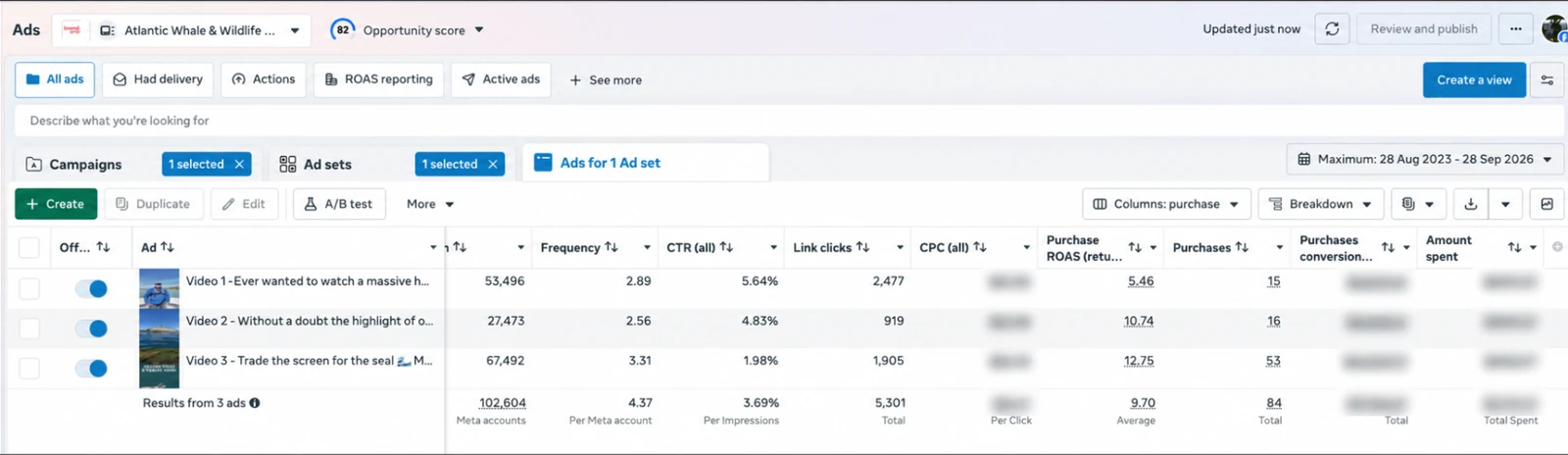Image resolution: width=1568 pixels, height=455 pixels.
Task: Click the Review and publish button
Action: pyautogui.click(x=1424, y=29)
